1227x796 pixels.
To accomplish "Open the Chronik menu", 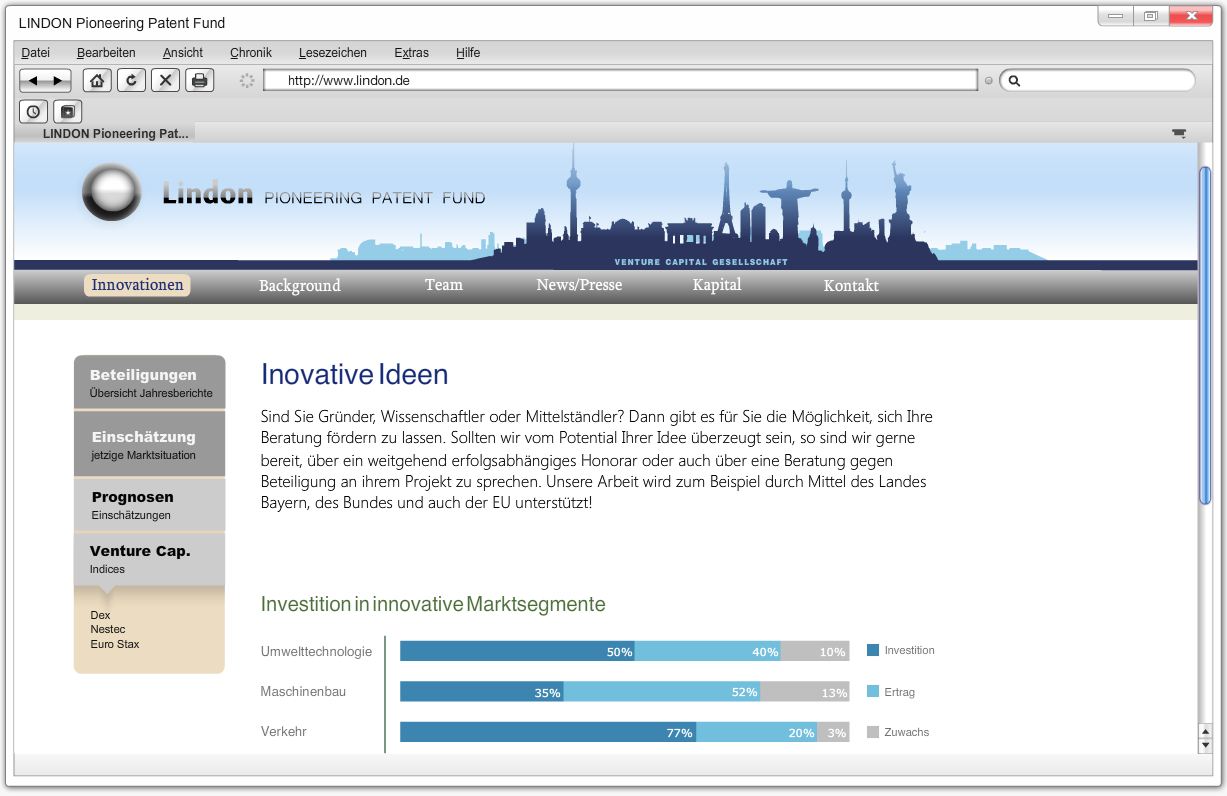I will (x=250, y=53).
